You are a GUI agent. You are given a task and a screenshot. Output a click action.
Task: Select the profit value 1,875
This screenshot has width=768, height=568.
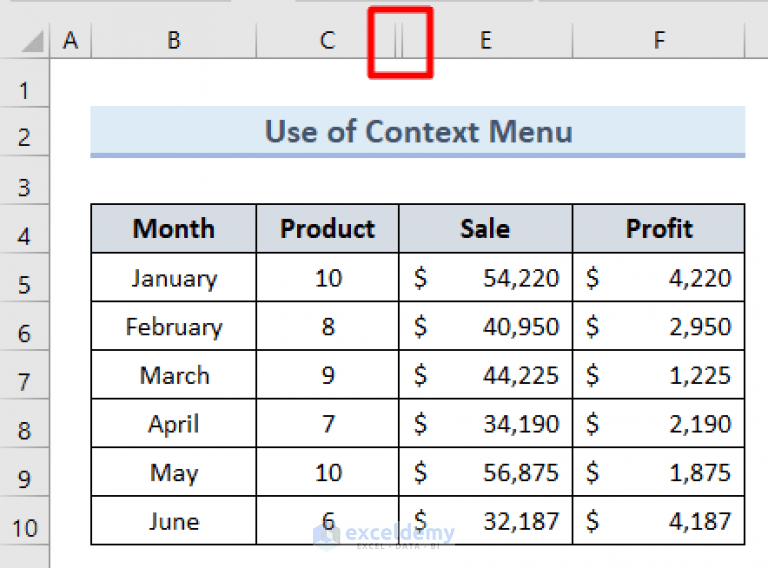coord(659,472)
